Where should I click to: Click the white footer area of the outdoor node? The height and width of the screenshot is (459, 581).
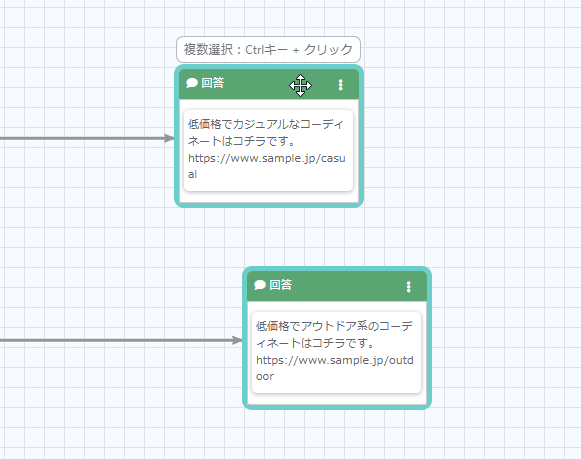point(337,399)
